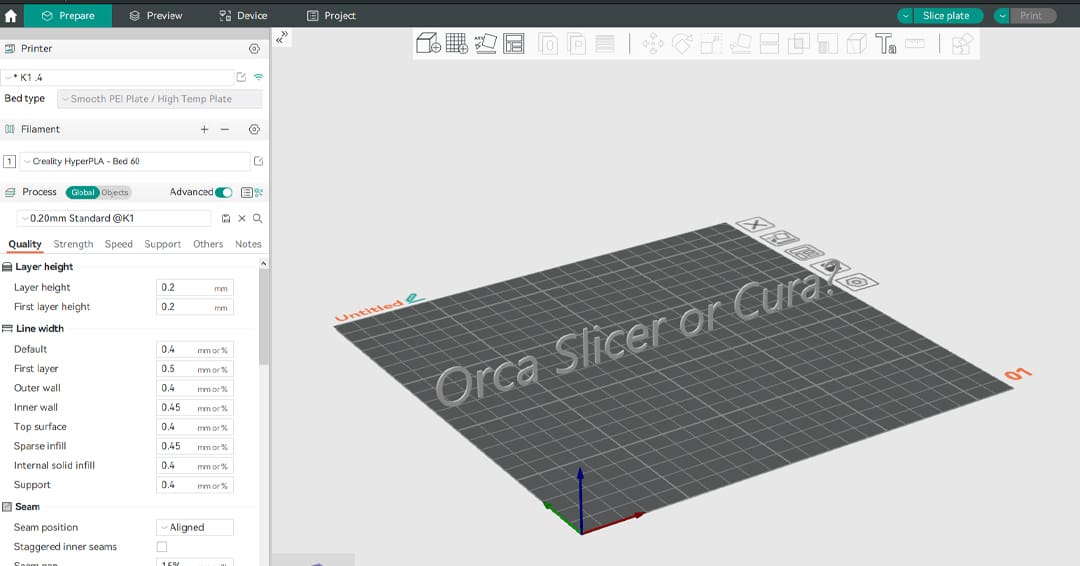
Task: Add a filament with plus icon
Action: coord(205,129)
